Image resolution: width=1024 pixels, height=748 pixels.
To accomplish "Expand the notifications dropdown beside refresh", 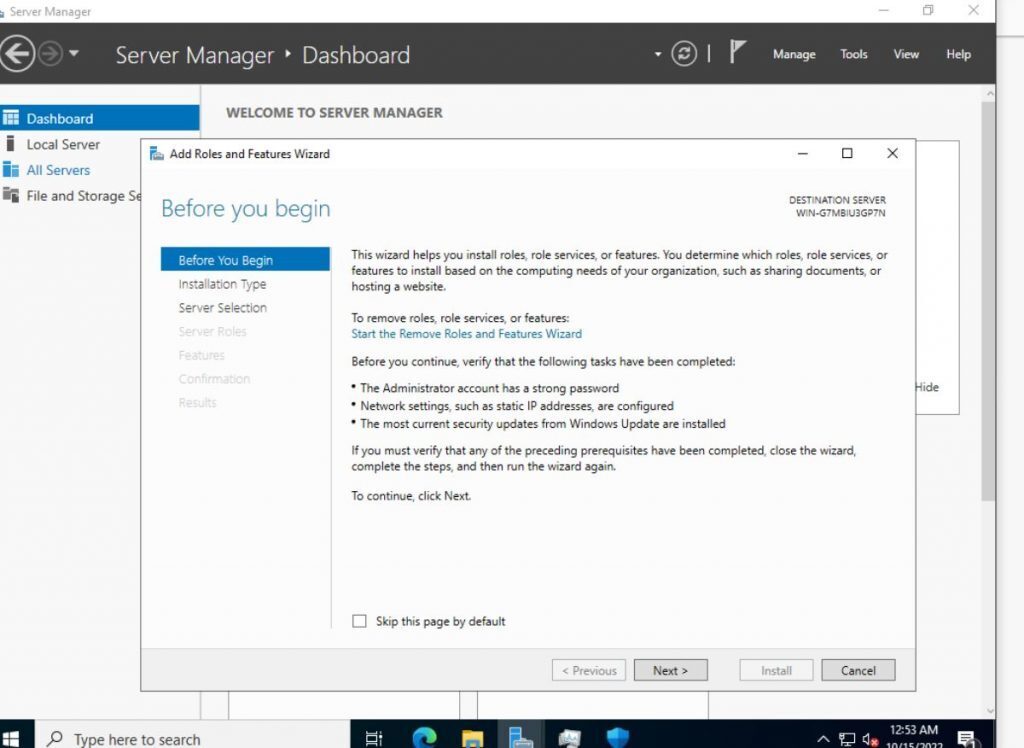I will click(x=658, y=54).
